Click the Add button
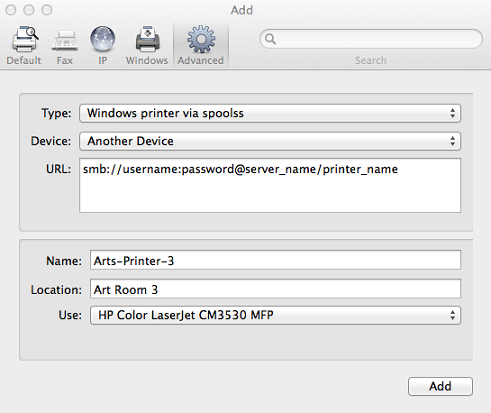This screenshot has width=491, height=413. 440,387
